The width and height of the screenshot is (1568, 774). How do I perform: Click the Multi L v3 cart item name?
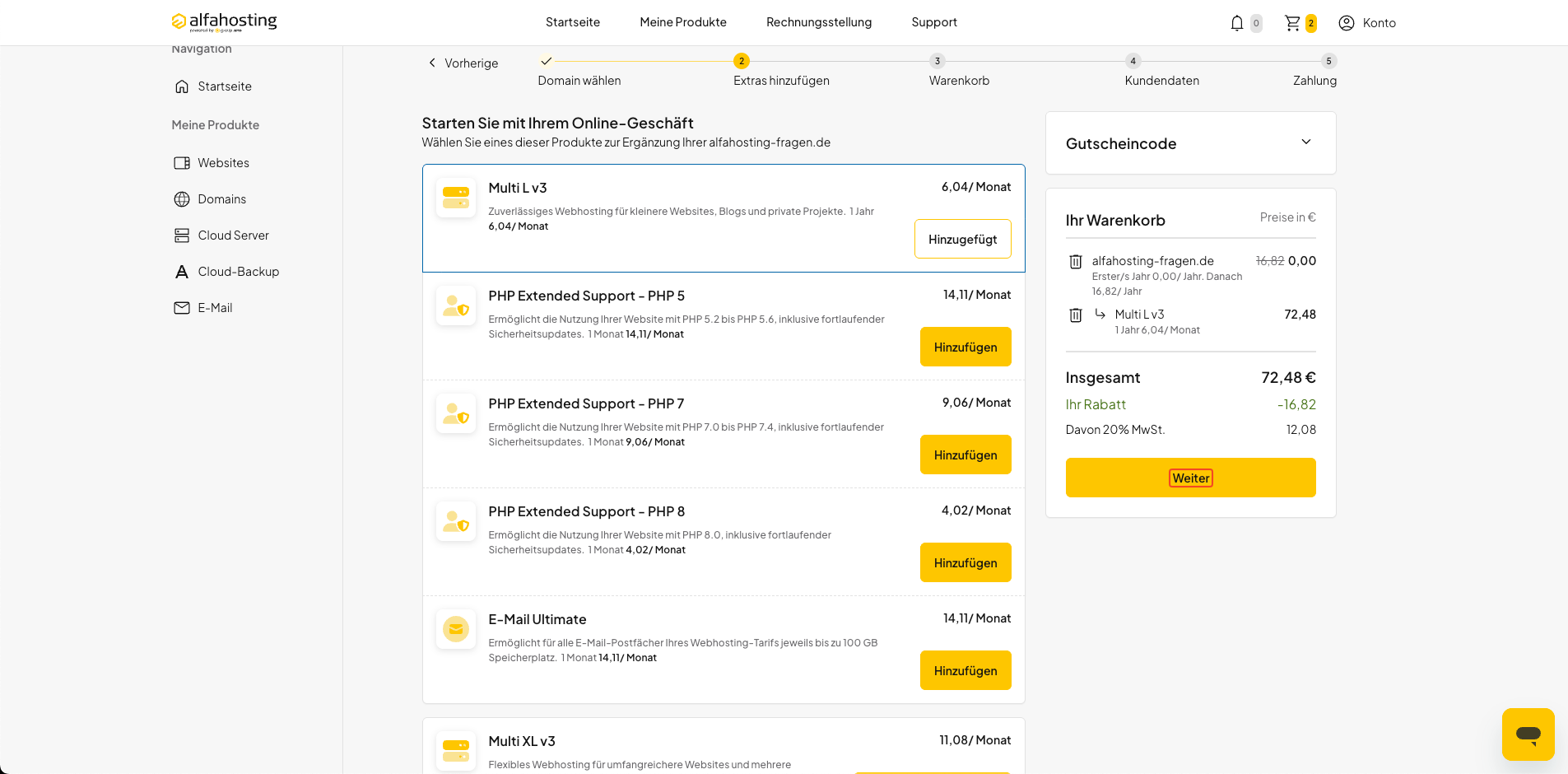coord(1139,315)
